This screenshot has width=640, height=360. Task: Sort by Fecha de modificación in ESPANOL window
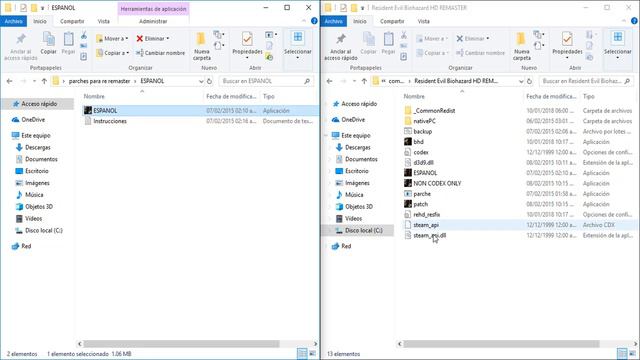(231, 96)
